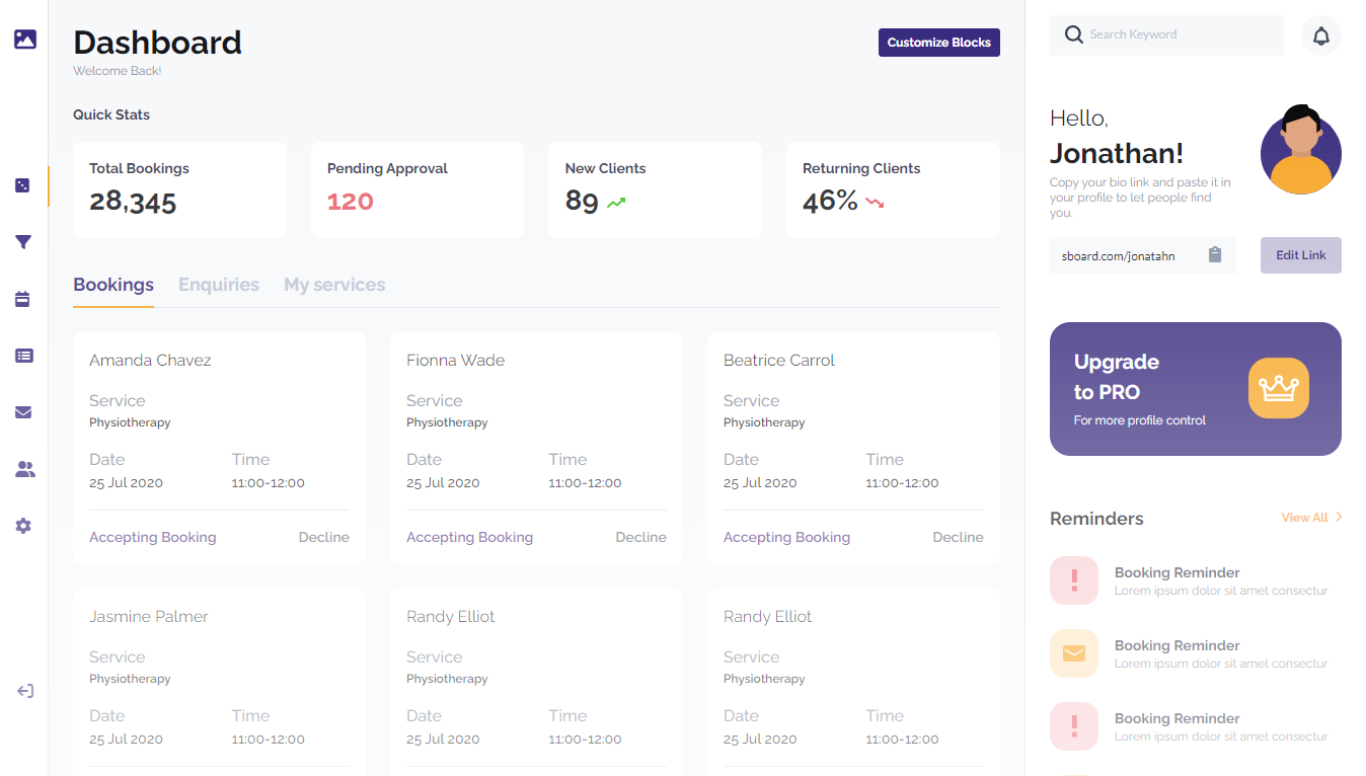Click the crown icon on Upgrade banner
This screenshot has height=776, width=1366.
tap(1278, 388)
